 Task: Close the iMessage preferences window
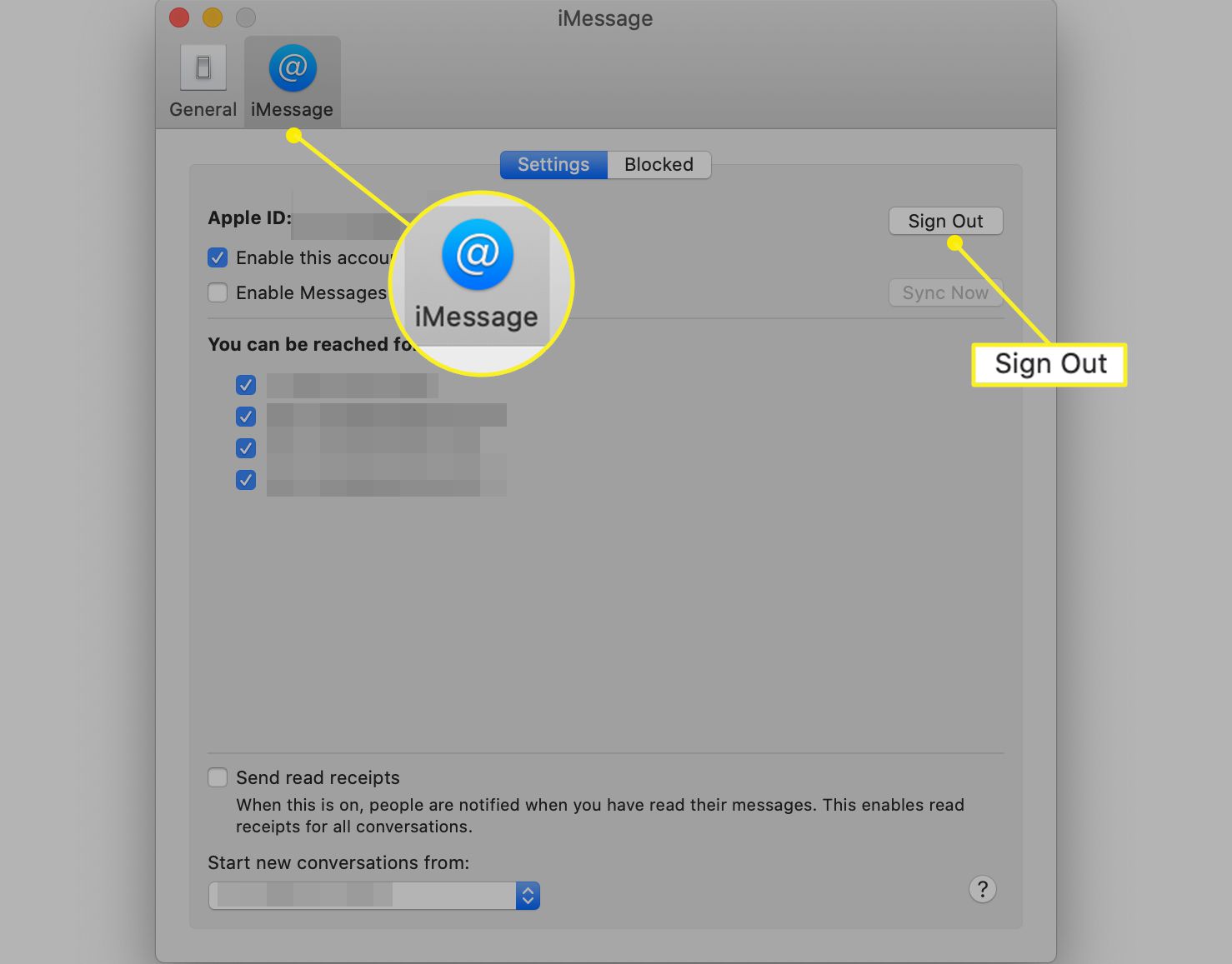(179, 17)
